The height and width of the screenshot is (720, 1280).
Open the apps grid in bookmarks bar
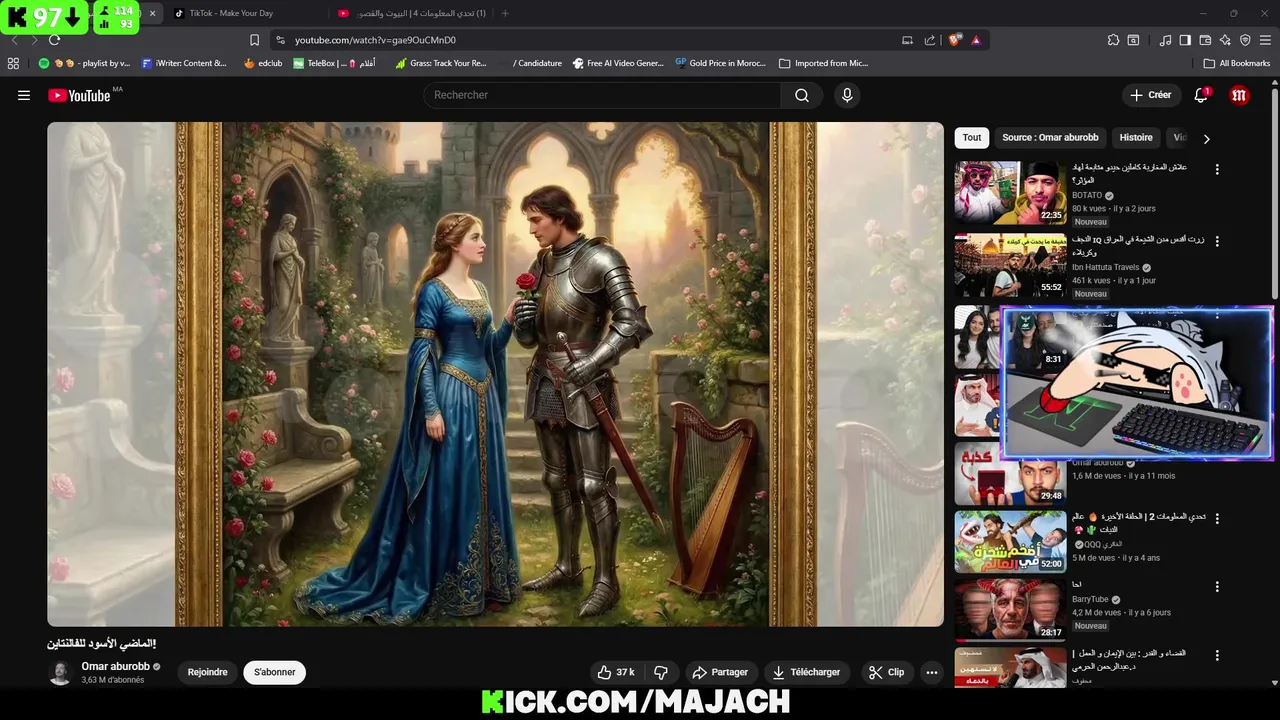[13, 63]
